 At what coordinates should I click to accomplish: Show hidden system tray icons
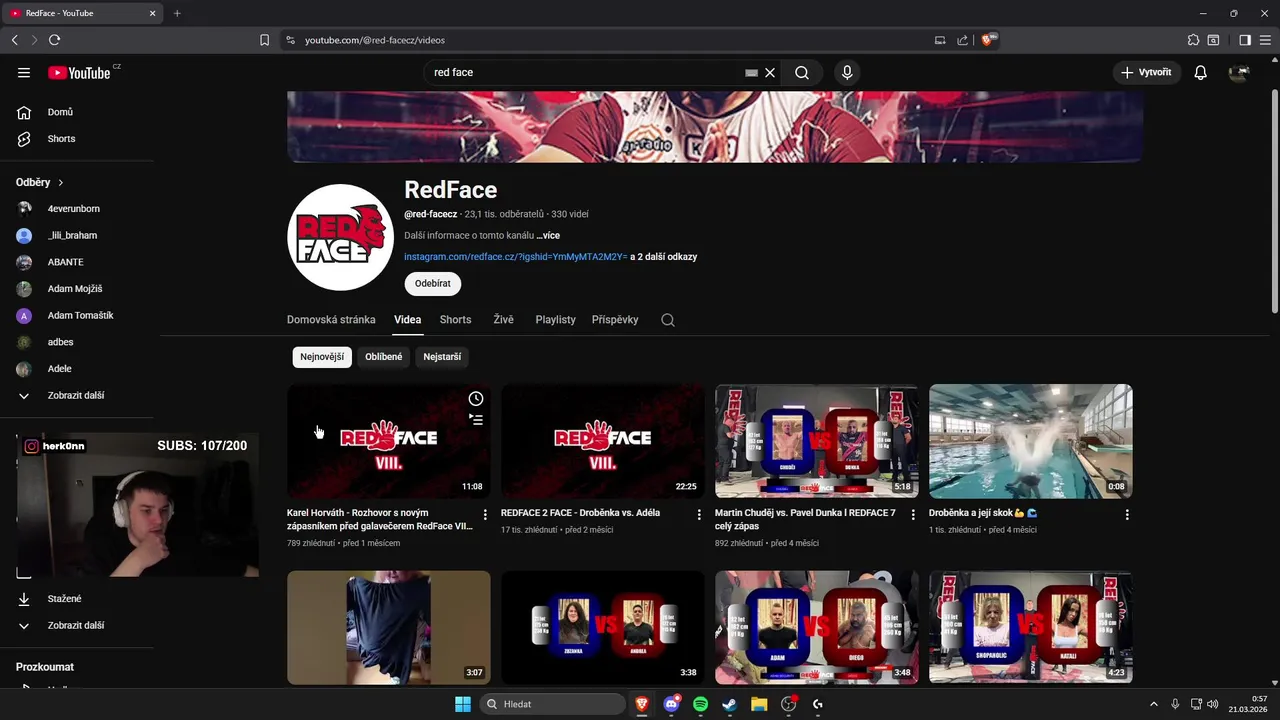pyautogui.click(x=1153, y=704)
